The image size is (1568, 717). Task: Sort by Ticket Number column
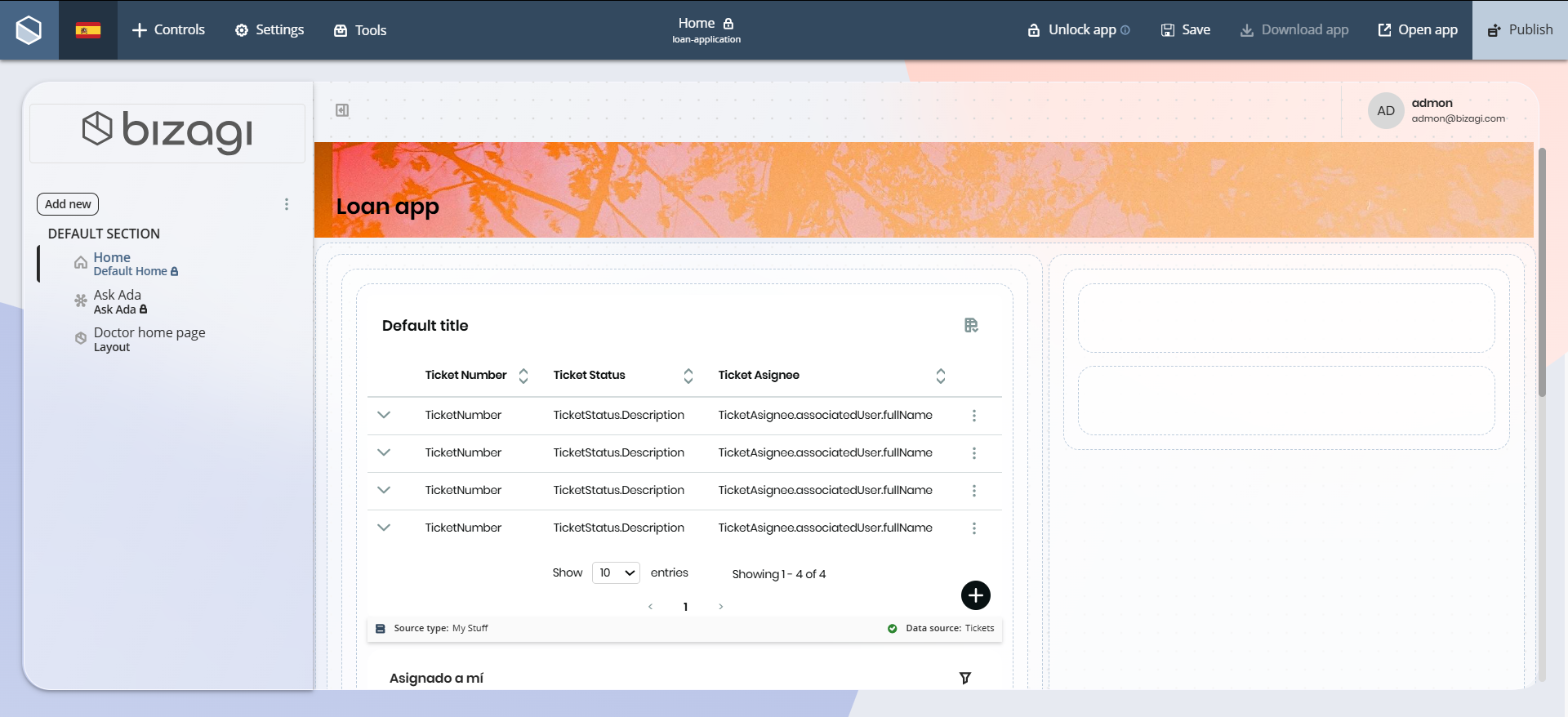523,376
